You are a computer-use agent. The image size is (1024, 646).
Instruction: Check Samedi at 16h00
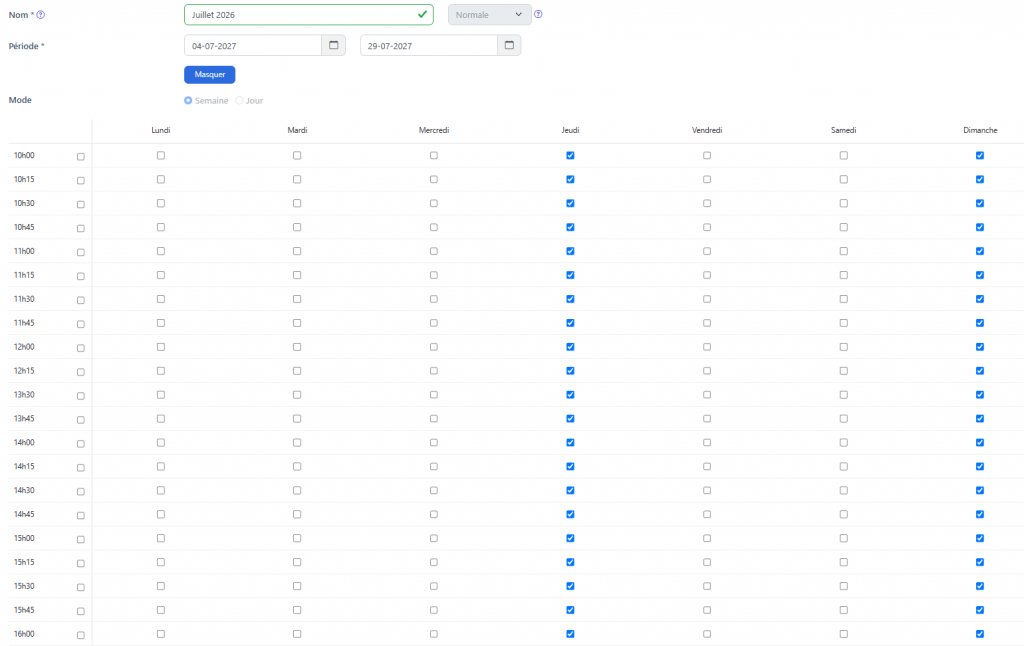[x=844, y=634]
